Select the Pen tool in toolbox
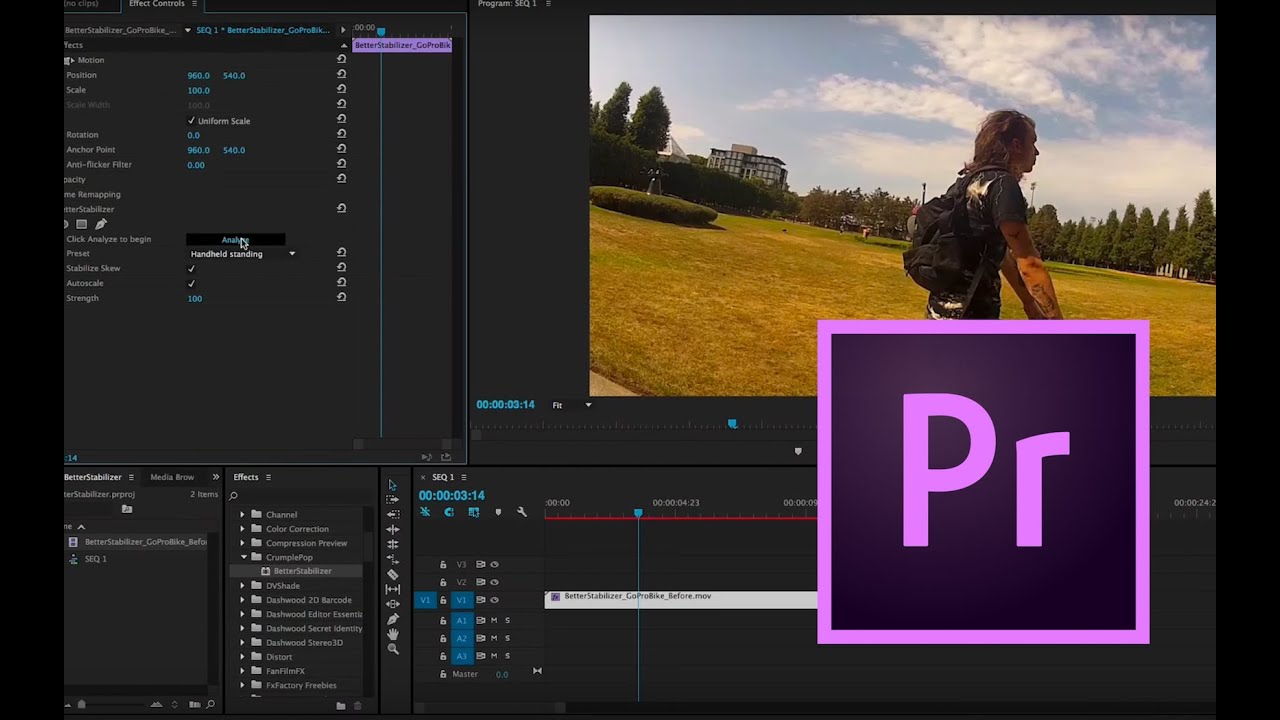Screen dimensions: 1280x720 pyautogui.click(x=392, y=619)
